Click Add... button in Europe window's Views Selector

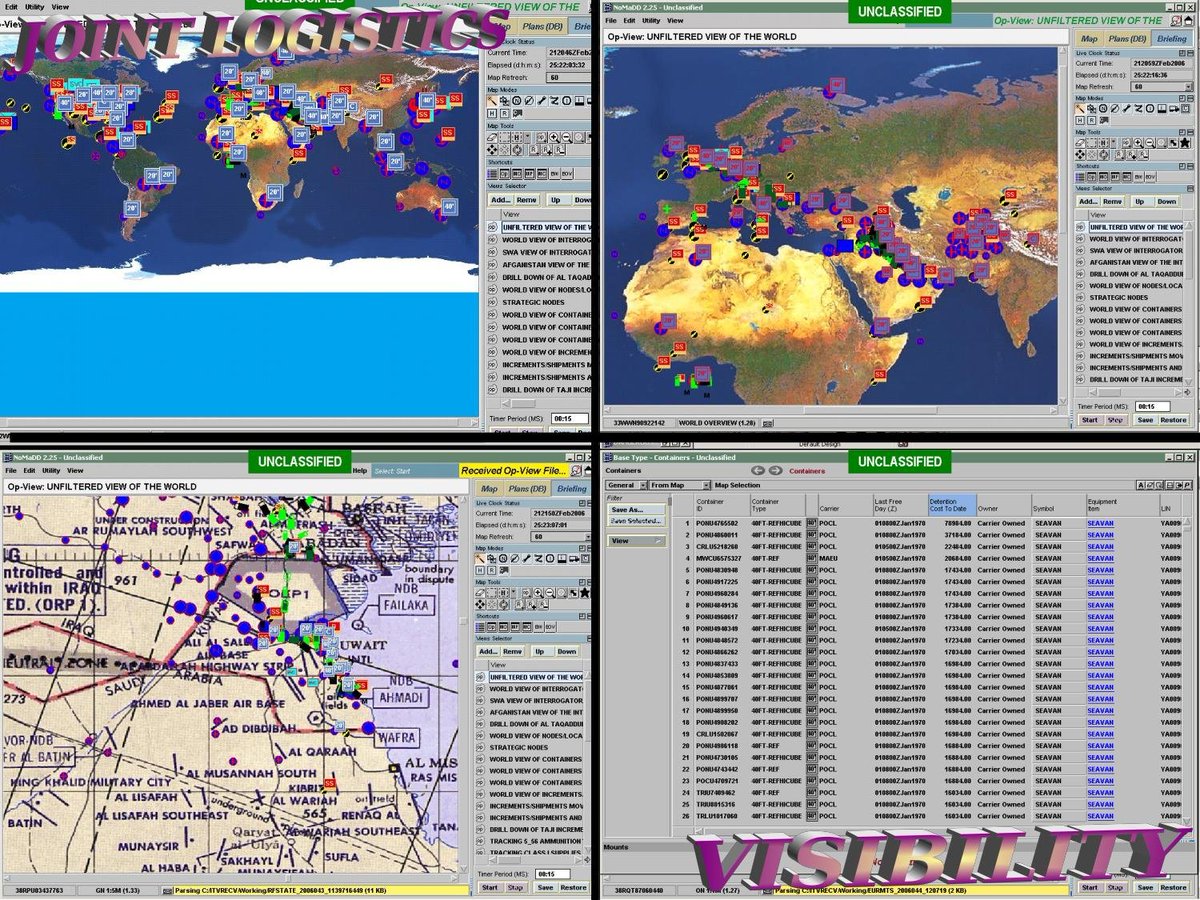(x=1088, y=201)
